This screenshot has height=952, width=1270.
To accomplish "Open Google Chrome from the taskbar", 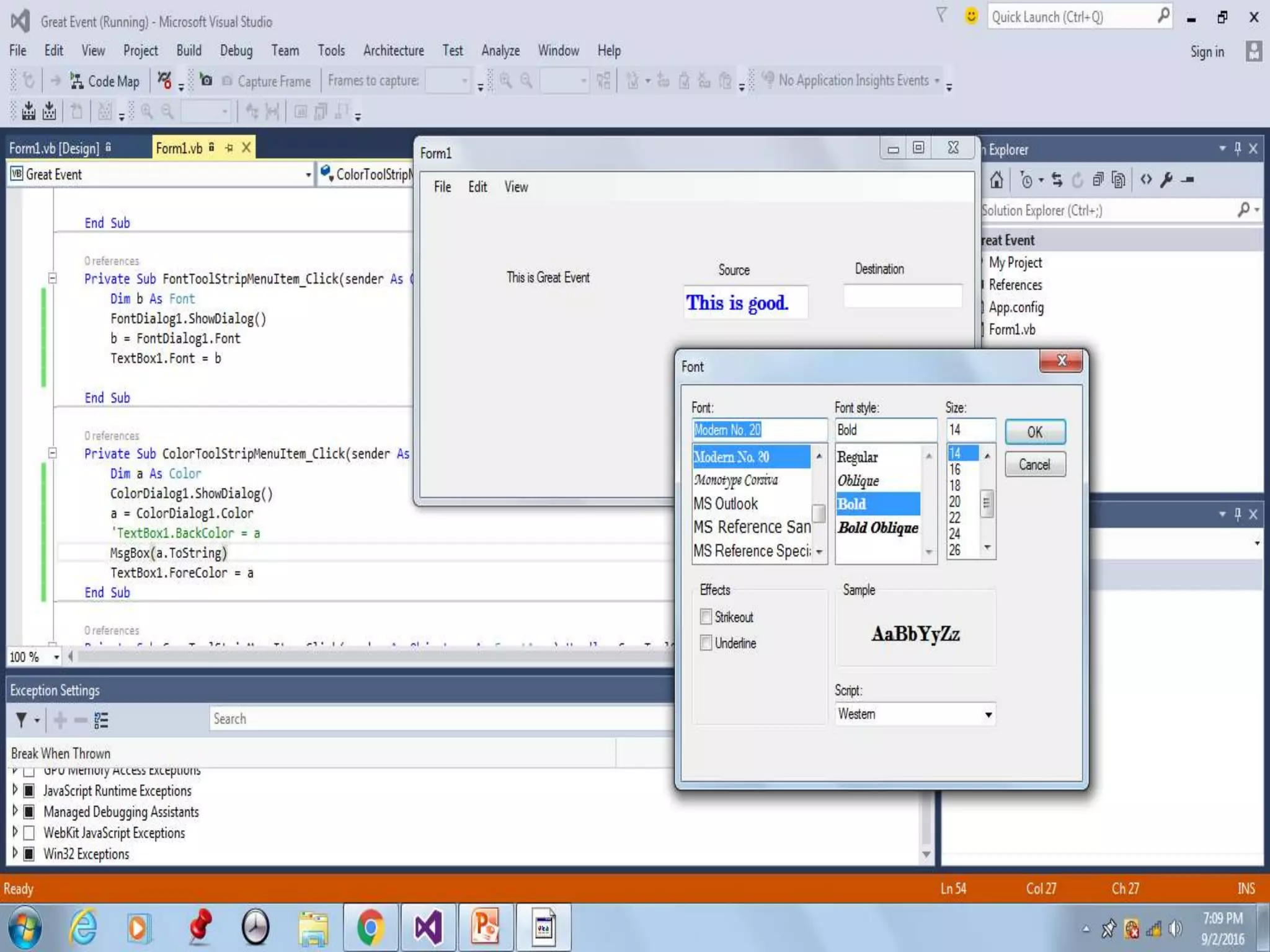I will (370, 928).
